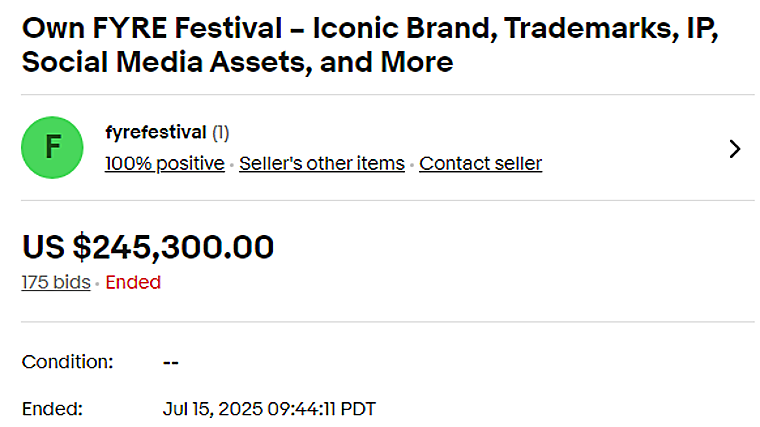
Task: Click the 'US' currency prefix in the price
Action: point(41,246)
